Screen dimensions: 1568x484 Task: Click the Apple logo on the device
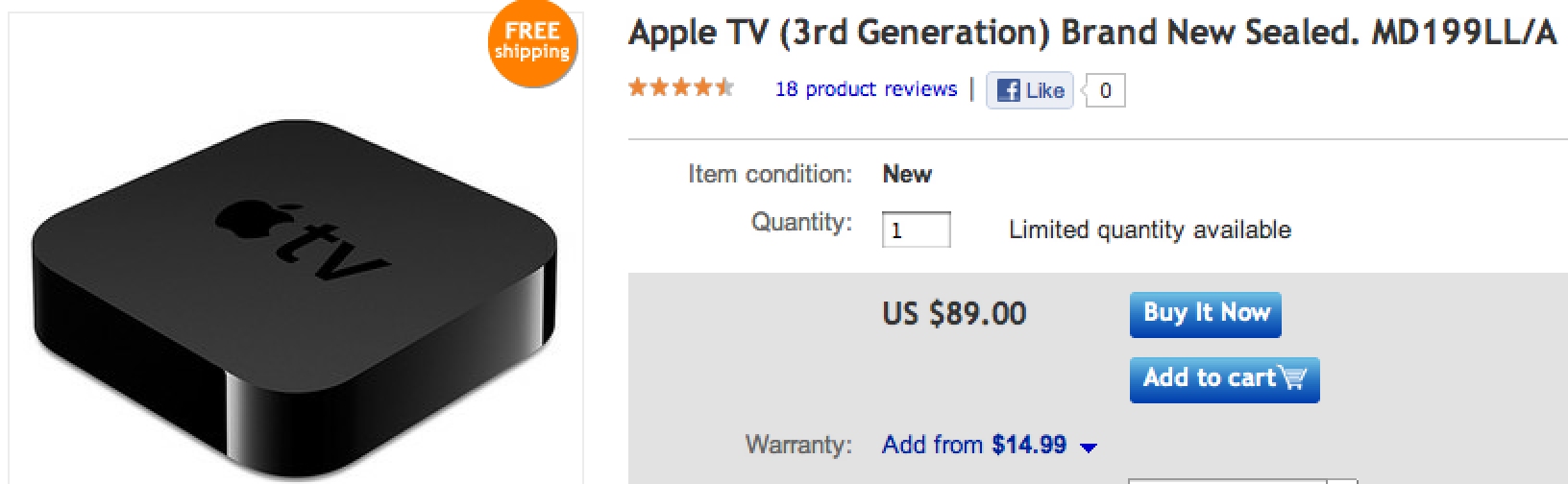[x=240, y=216]
